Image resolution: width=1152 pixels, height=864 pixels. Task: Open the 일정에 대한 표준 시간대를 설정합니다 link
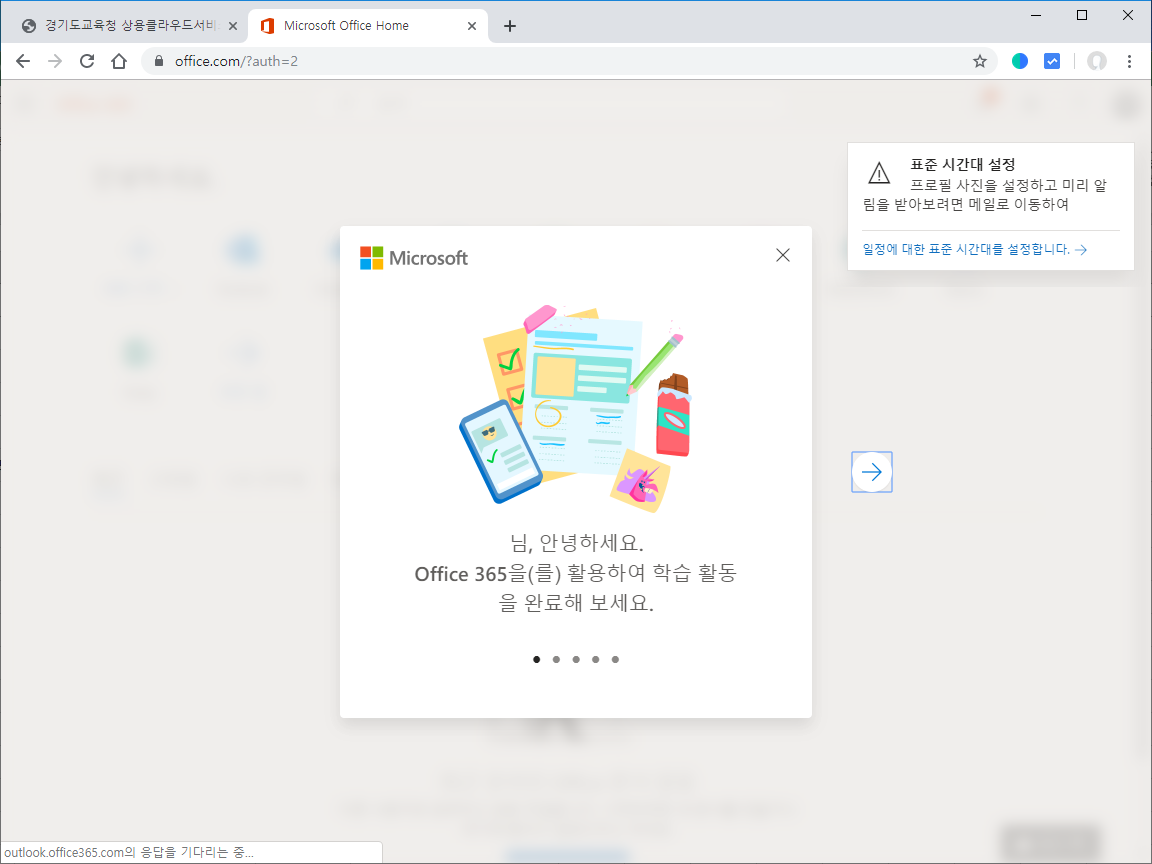pyautogui.click(x=974, y=250)
